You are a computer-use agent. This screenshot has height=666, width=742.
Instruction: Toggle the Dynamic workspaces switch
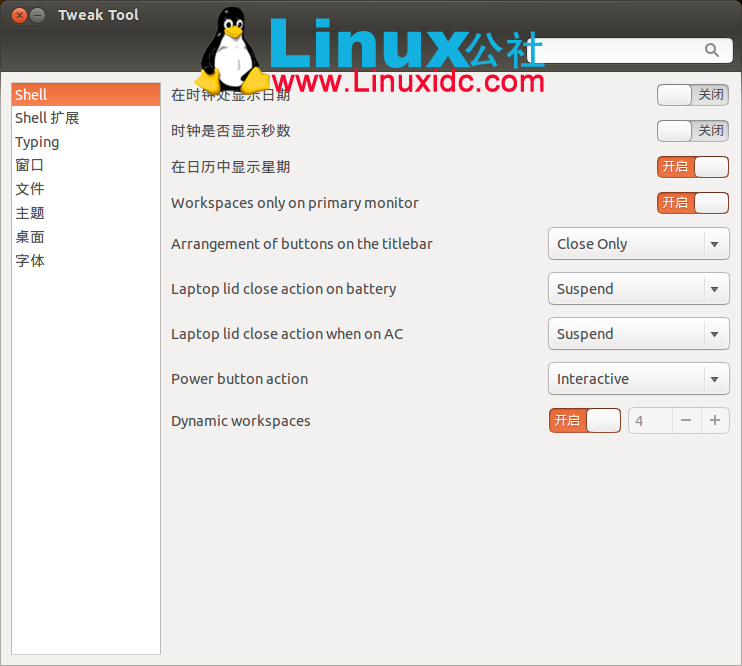(585, 420)
